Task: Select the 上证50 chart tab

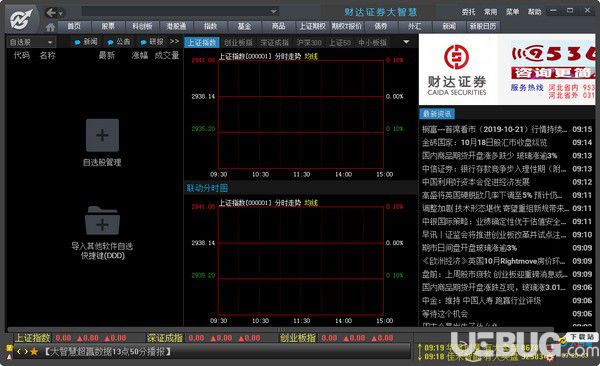Action: (340, 42)
